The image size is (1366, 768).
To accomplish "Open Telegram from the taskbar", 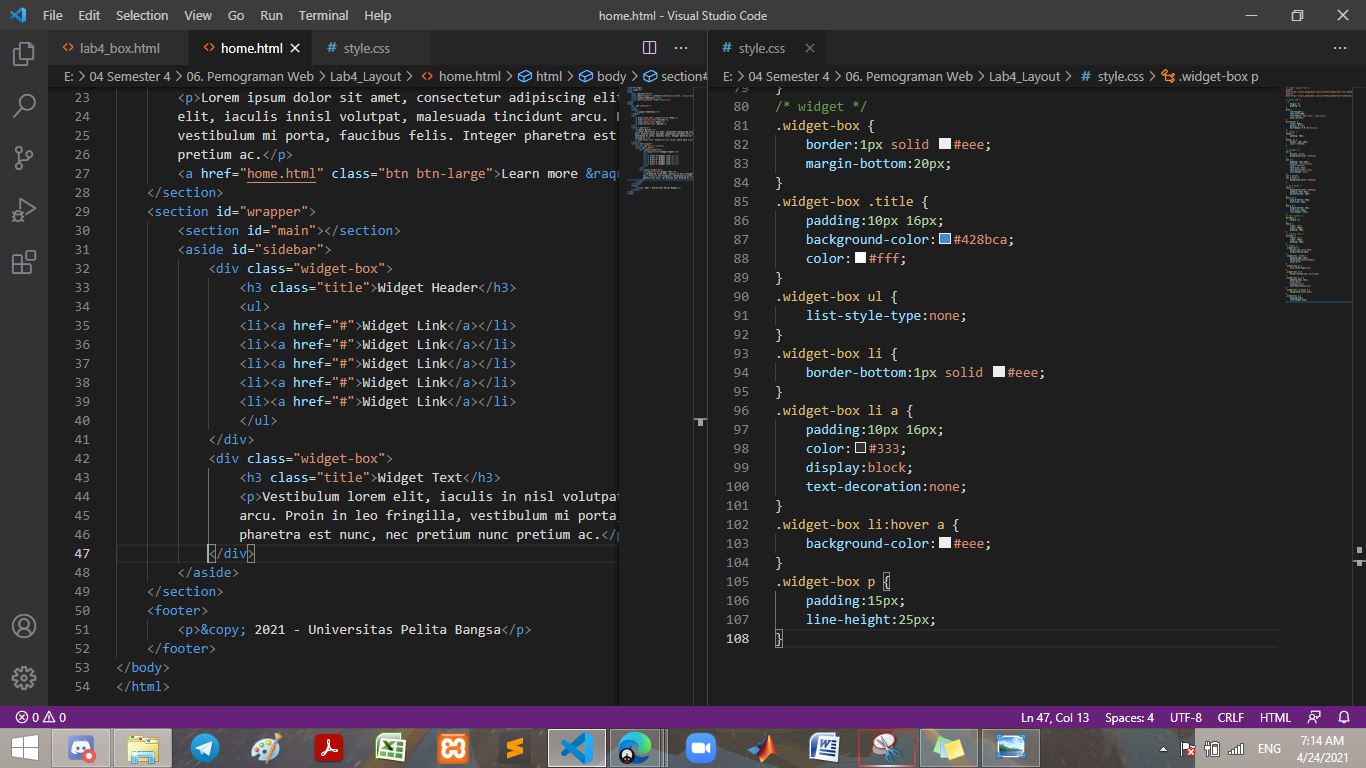I will [x=205, y=748].
